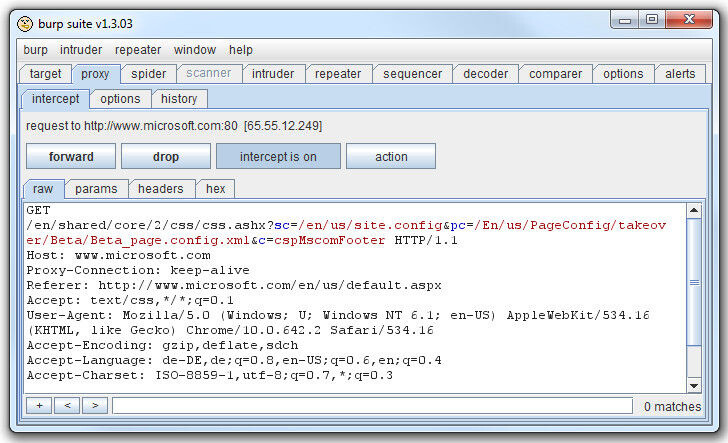
Task: Switch to the target tab
Action: click(x=45, y=74)
